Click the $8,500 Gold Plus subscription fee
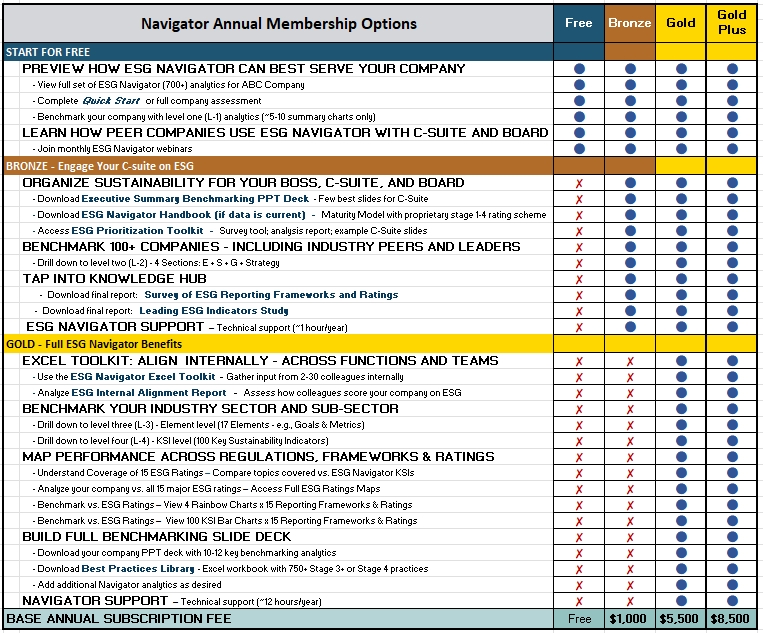The width and height of the screenshot is (763, 633). [x=732, y=619]
